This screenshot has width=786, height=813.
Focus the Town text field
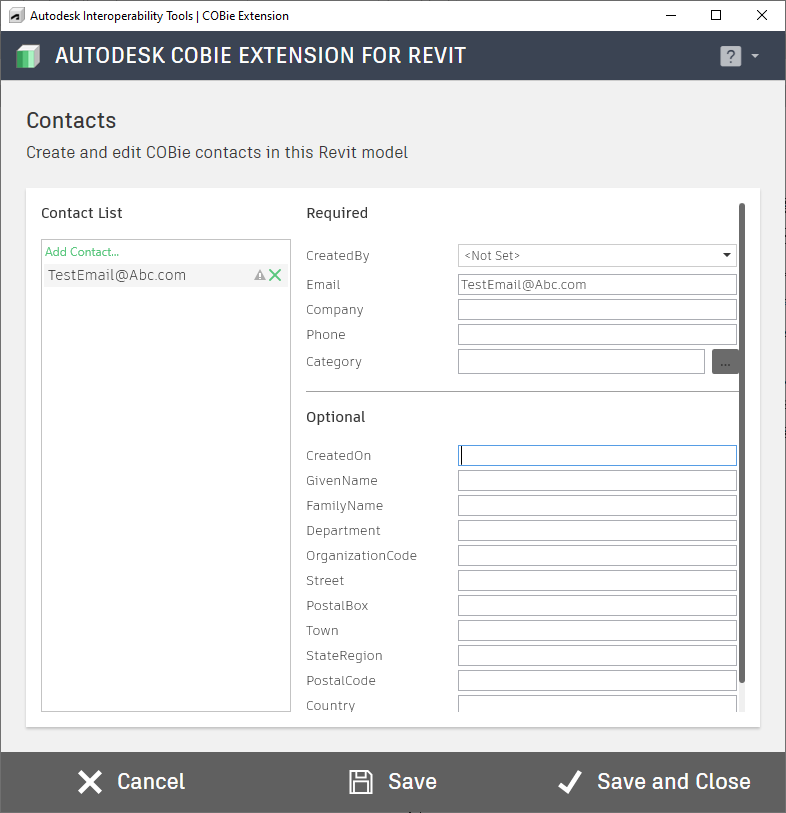(x=597, y=631)
